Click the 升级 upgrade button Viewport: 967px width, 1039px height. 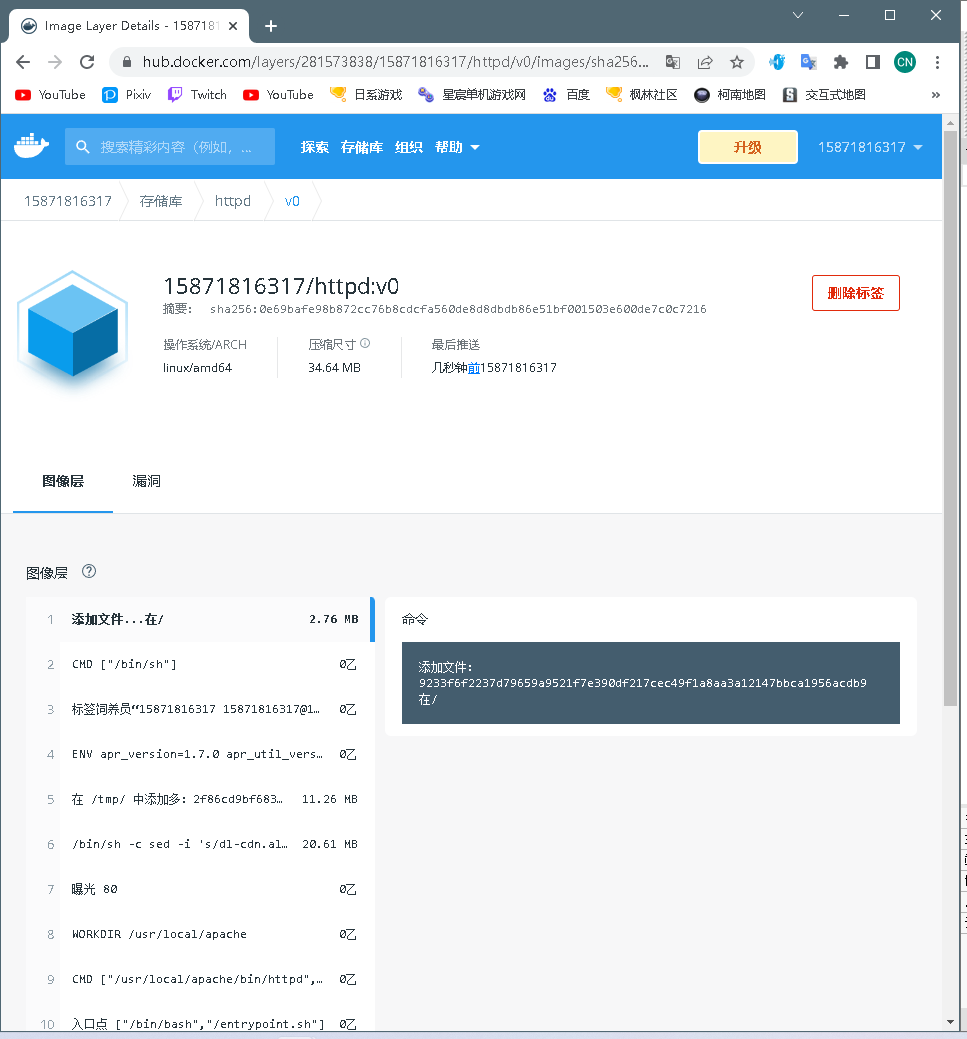pyautogui.click(x=748, y=147)
